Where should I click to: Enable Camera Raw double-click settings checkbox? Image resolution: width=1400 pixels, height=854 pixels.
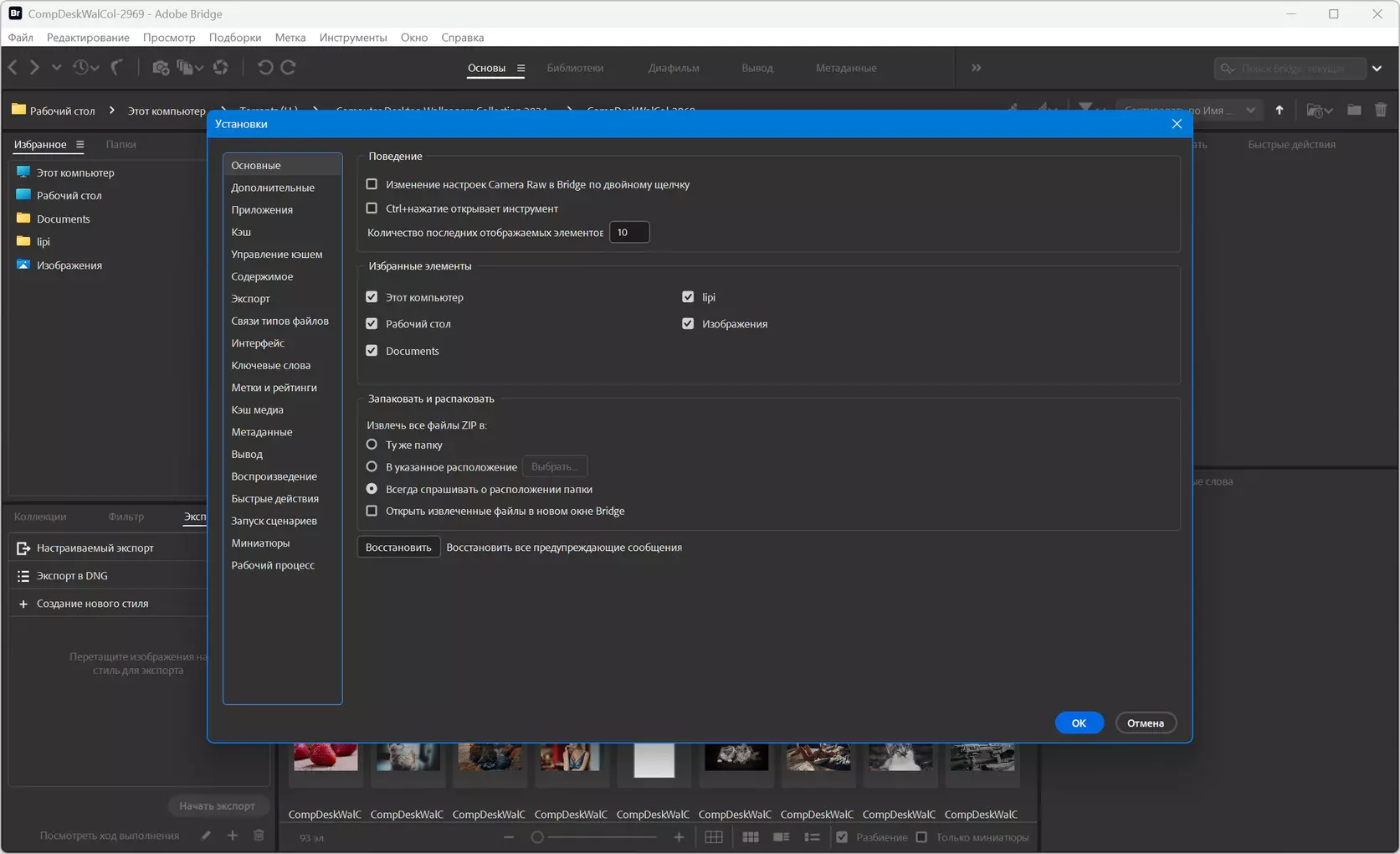[372, 184]
